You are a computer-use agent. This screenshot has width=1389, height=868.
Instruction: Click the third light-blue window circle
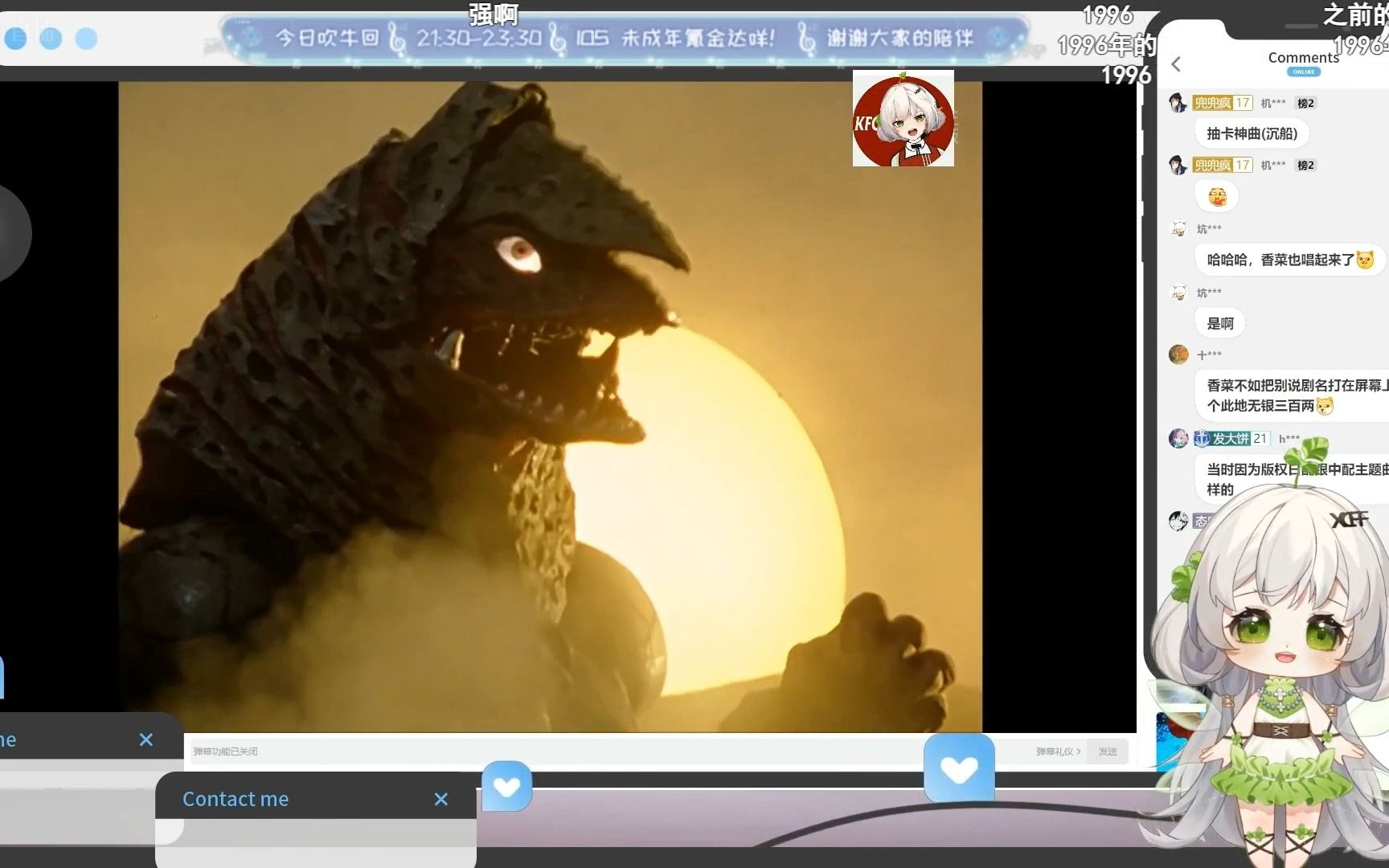pos(86,38)
